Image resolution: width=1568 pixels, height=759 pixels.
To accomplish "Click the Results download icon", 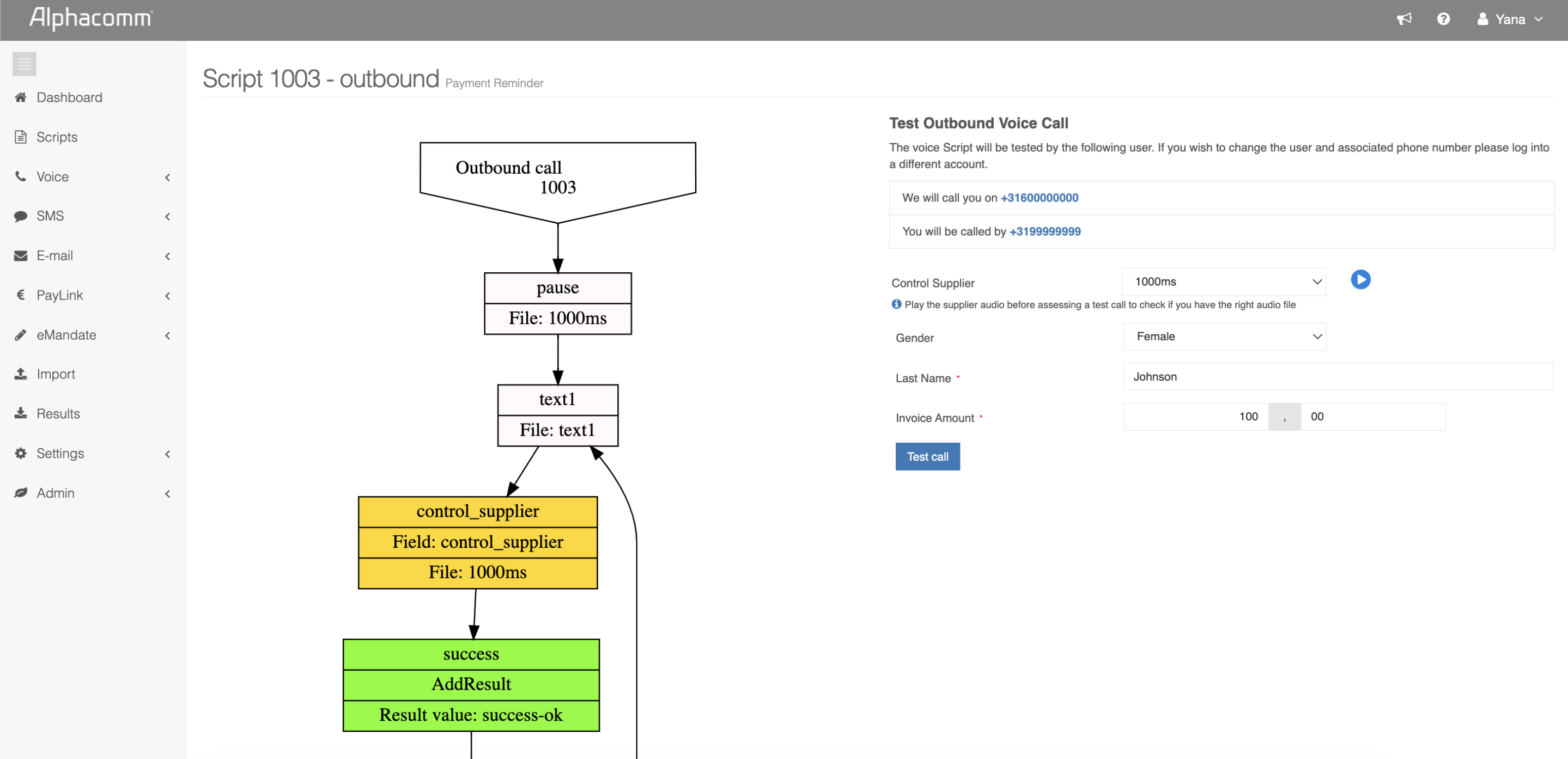I will pos(21,414).
